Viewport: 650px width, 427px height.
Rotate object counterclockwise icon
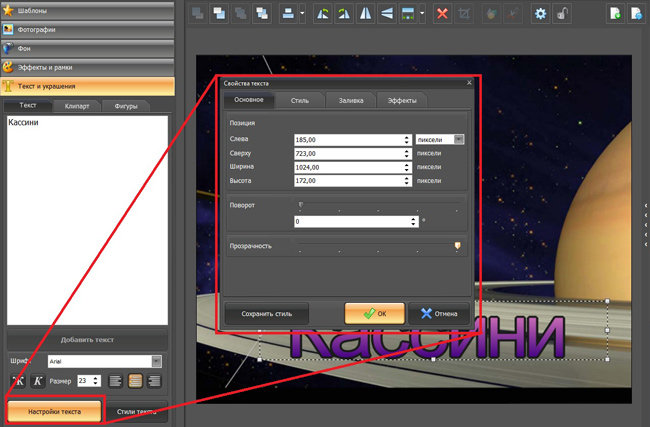coord(323,14)
